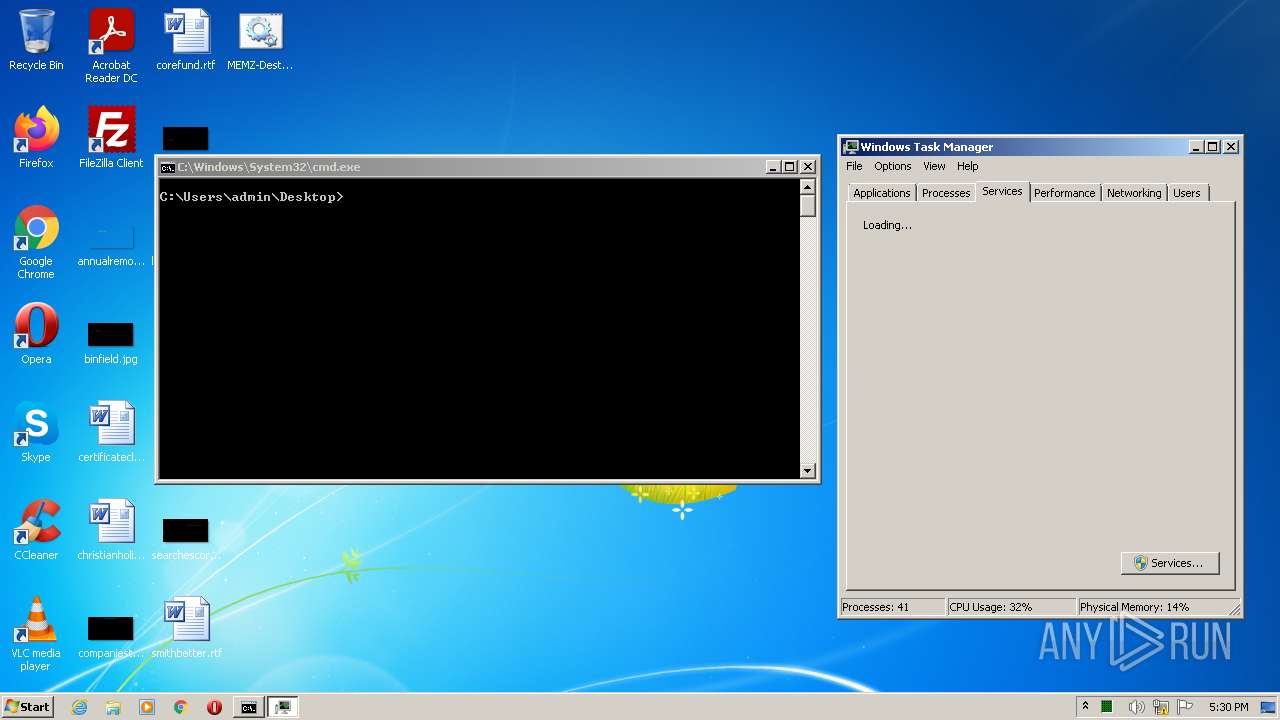Launch Internet Explorer from the taskbar

click(80, 707)
